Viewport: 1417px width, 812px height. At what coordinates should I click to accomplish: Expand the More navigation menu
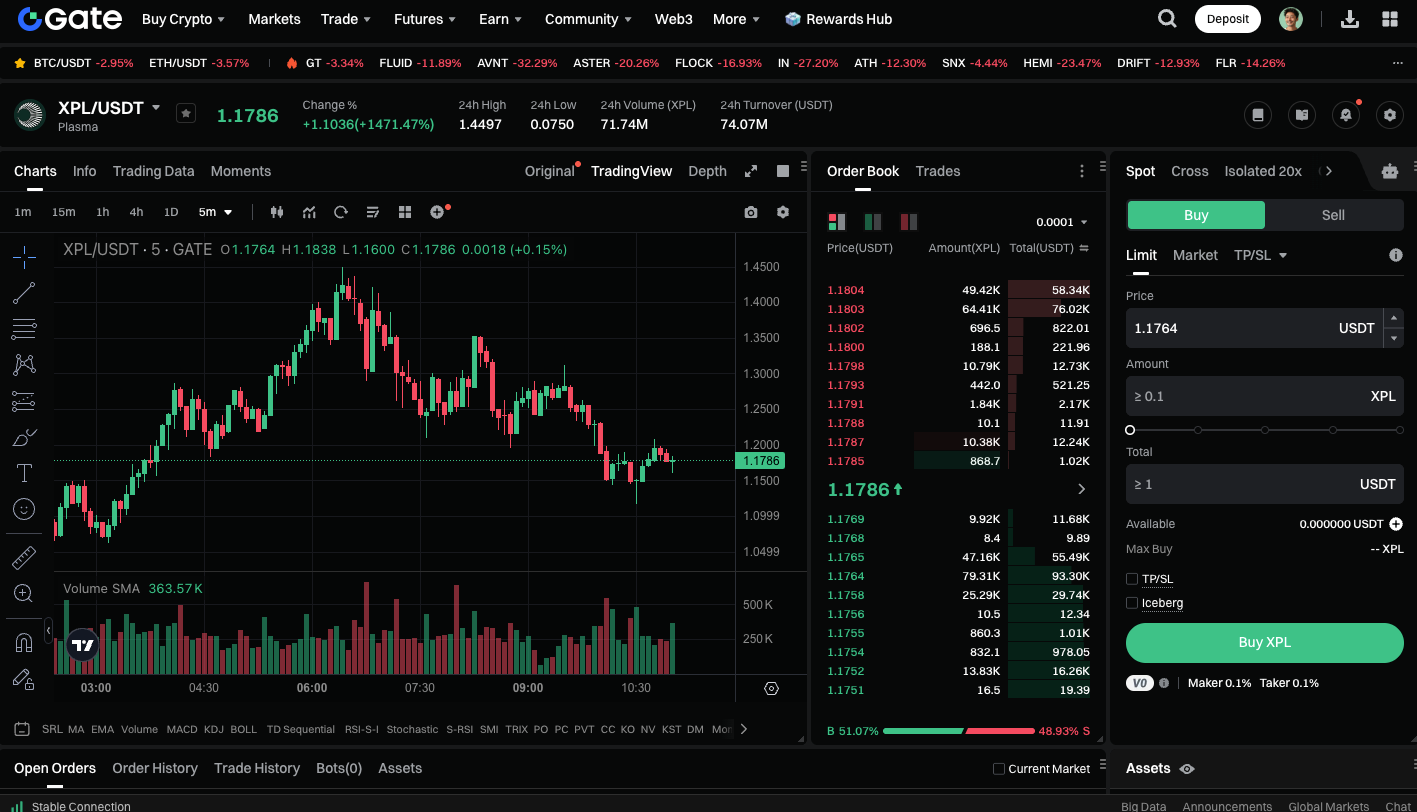coord(736,19)
